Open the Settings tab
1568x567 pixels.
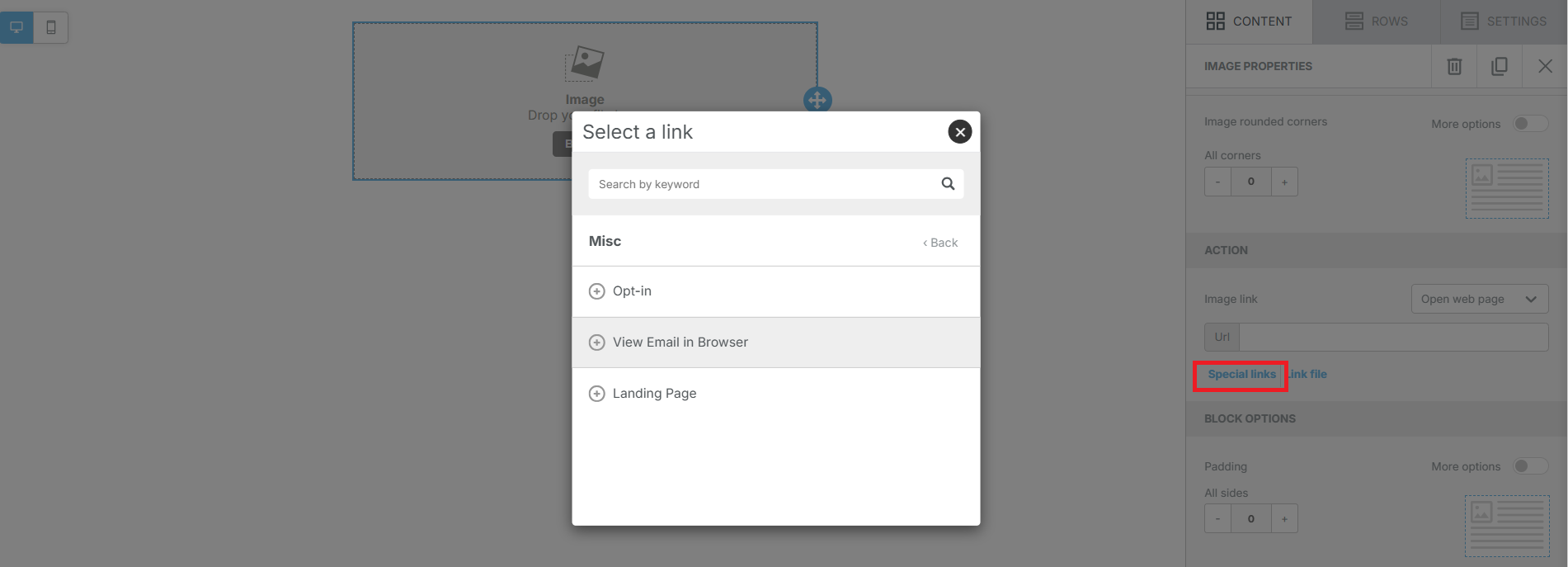point(1503,21)
